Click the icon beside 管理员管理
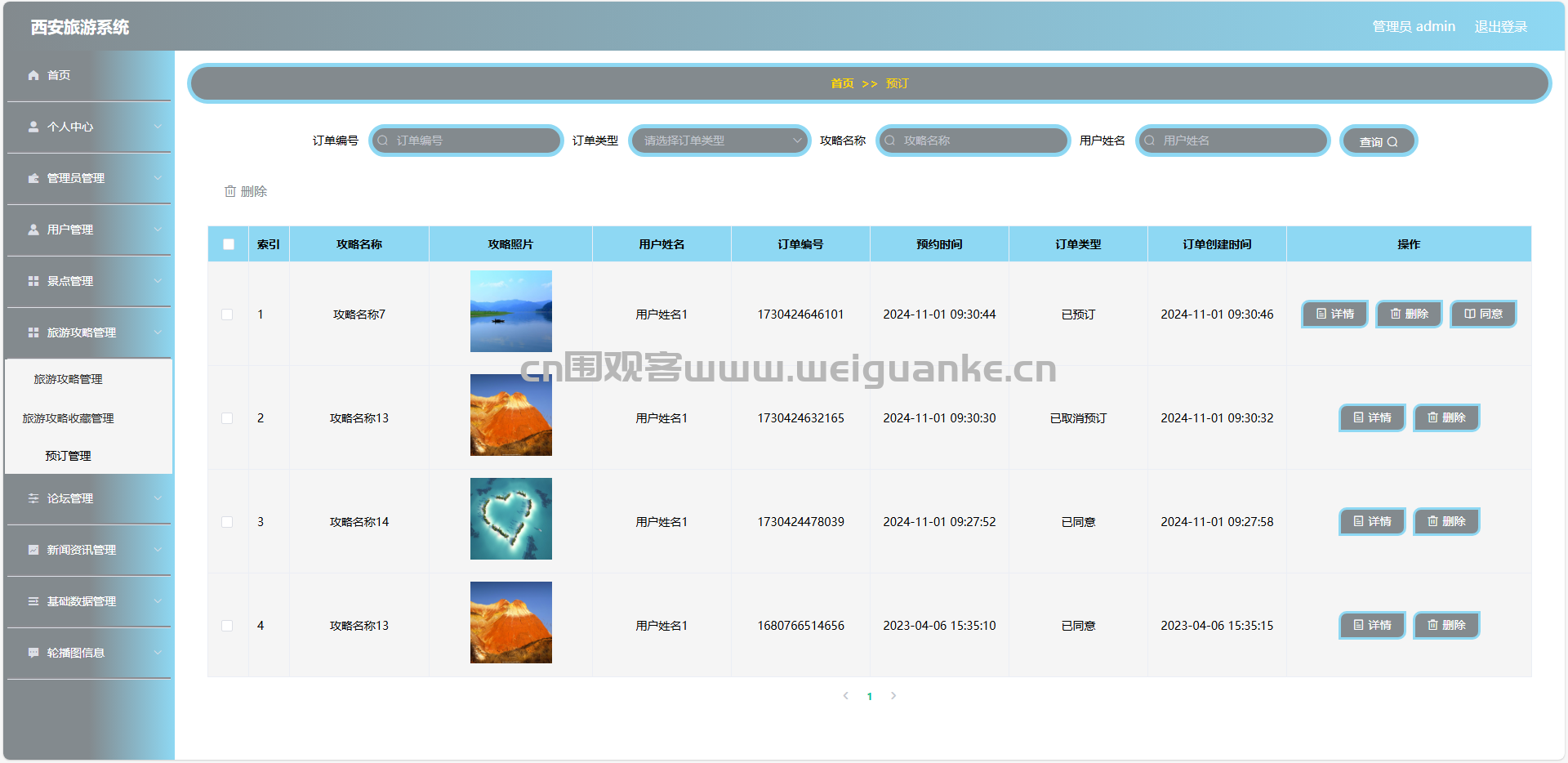1568x763 pixels. (33, 178)
